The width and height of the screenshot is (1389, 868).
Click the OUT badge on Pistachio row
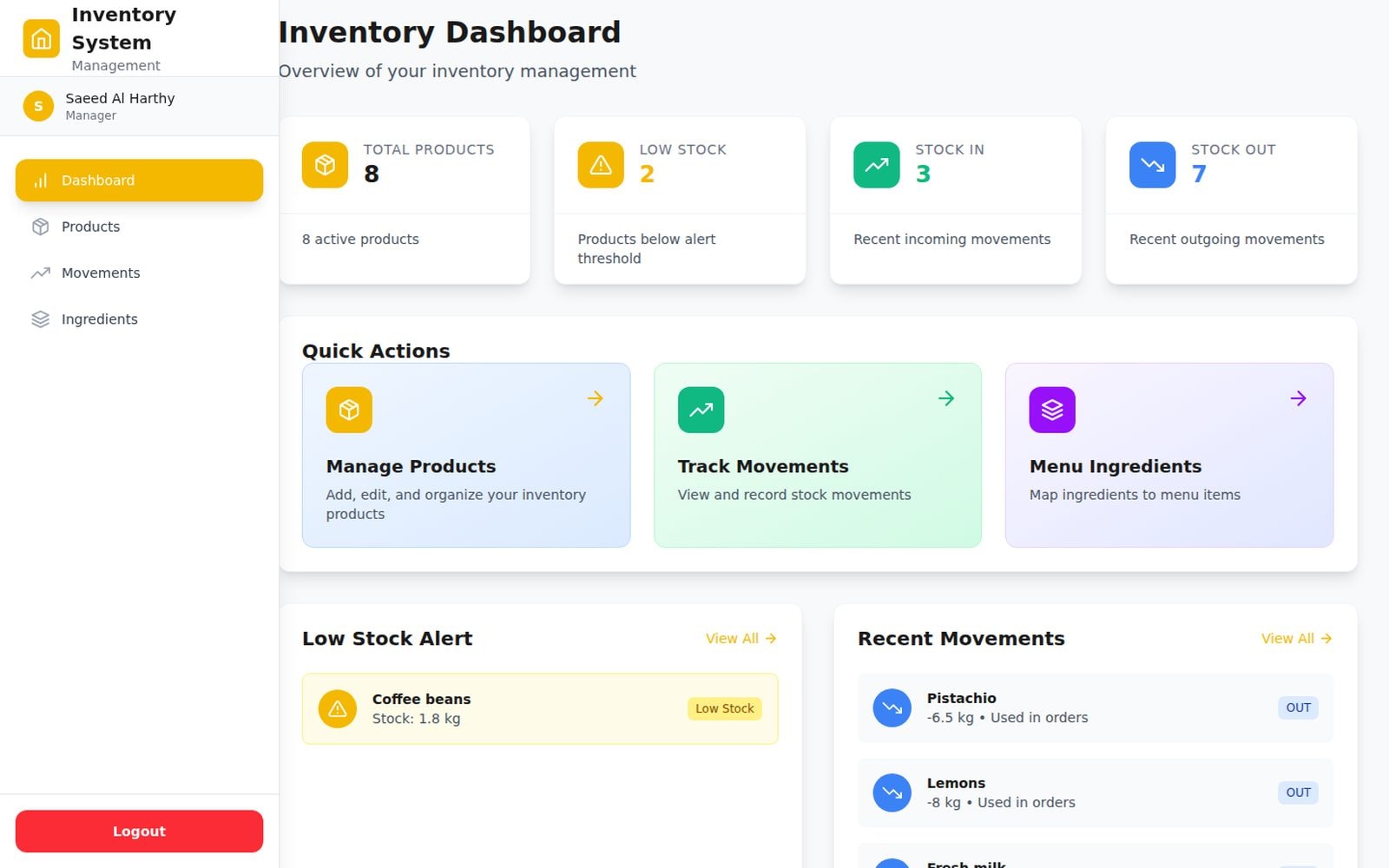(1298, 708)
